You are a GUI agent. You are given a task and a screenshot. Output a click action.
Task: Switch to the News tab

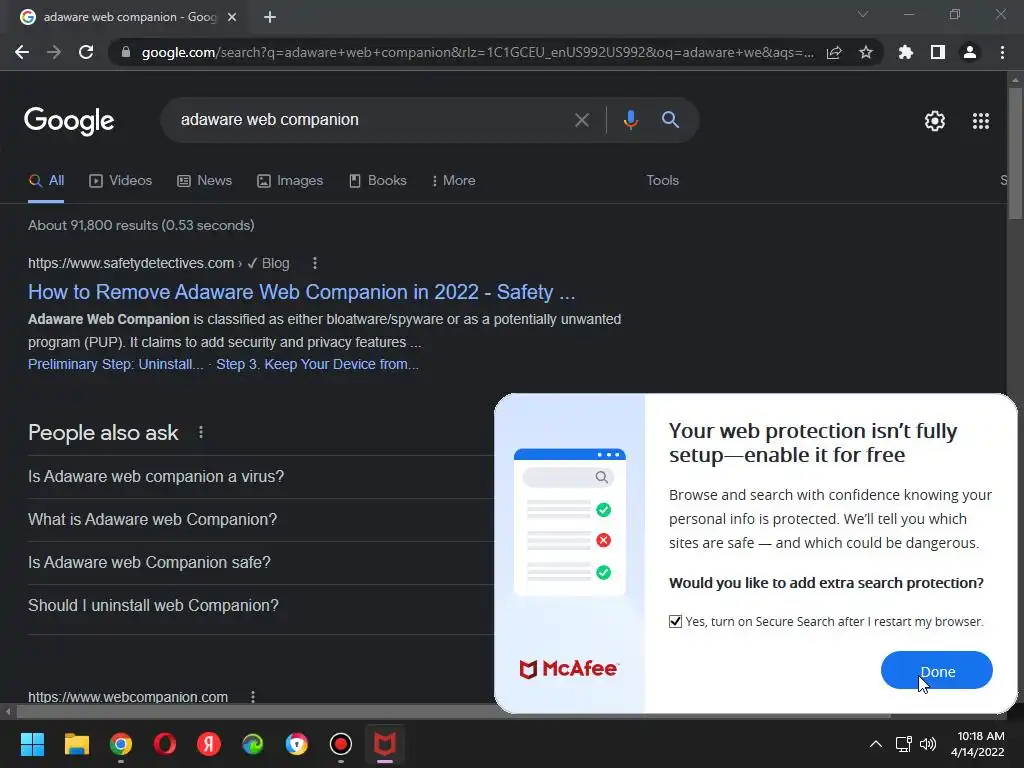(204, 181)
